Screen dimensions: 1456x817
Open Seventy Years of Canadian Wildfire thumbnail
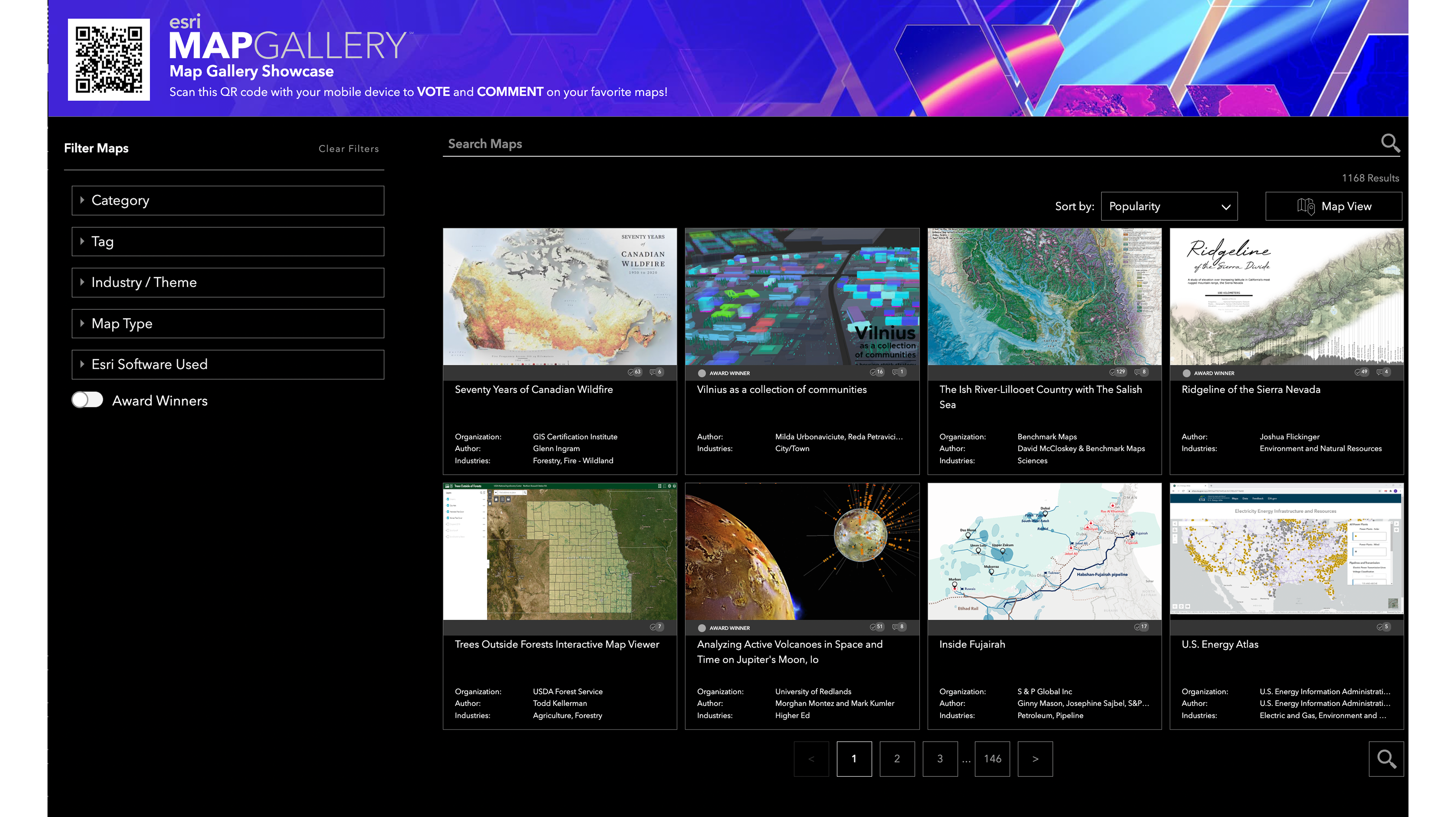pos(560,297)
